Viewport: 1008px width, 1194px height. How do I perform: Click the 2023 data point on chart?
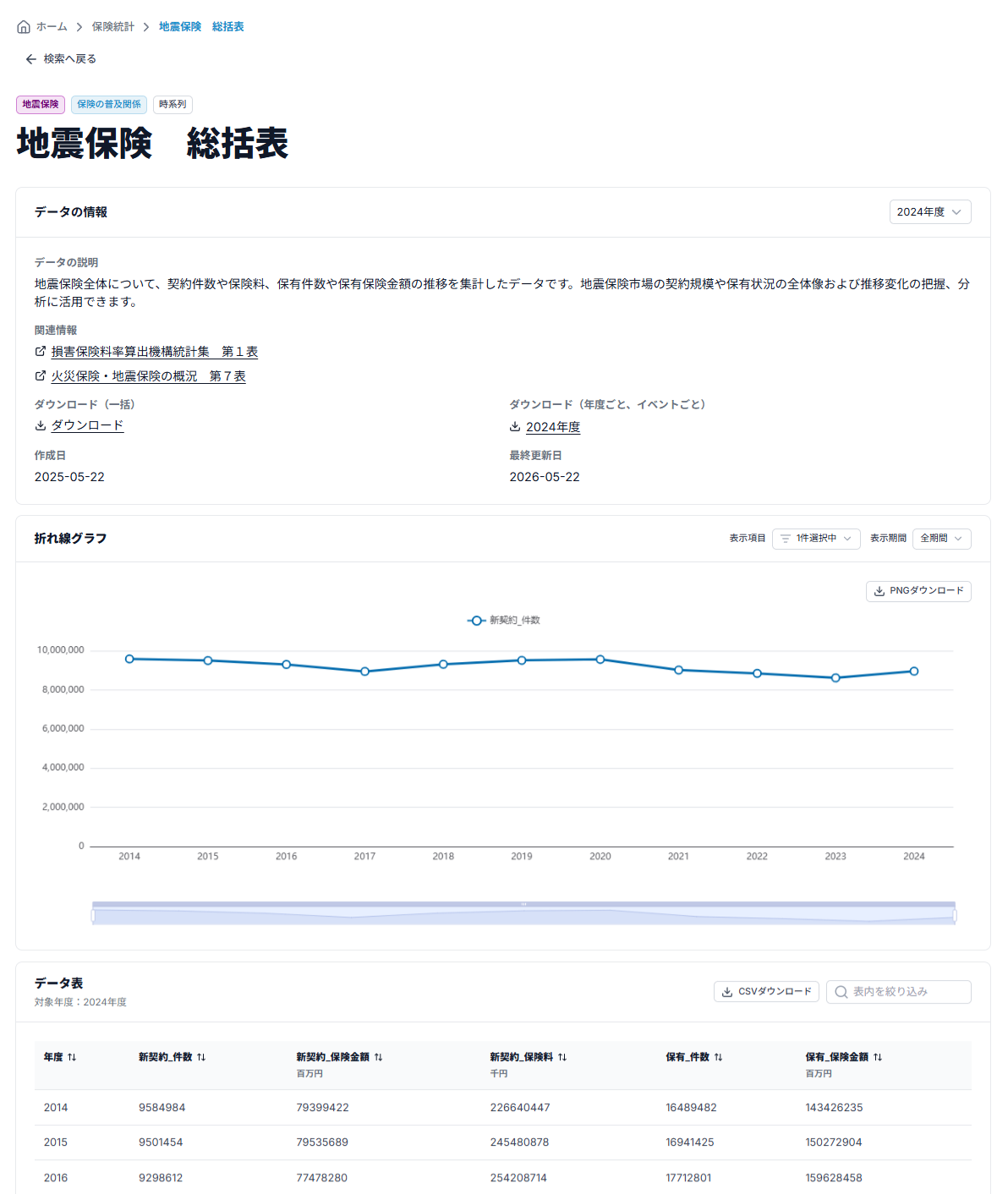pos(835,678)
